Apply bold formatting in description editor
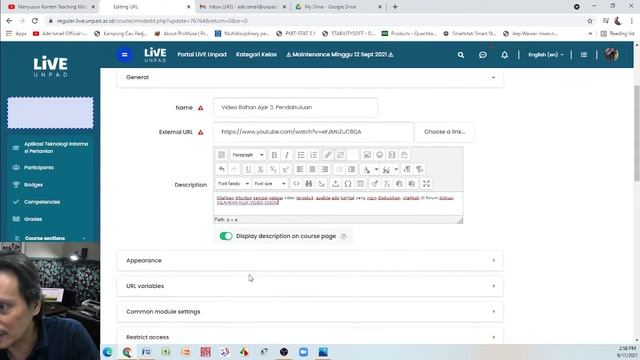The height and width of the screenshot is (360, 640). pos(274,155)
